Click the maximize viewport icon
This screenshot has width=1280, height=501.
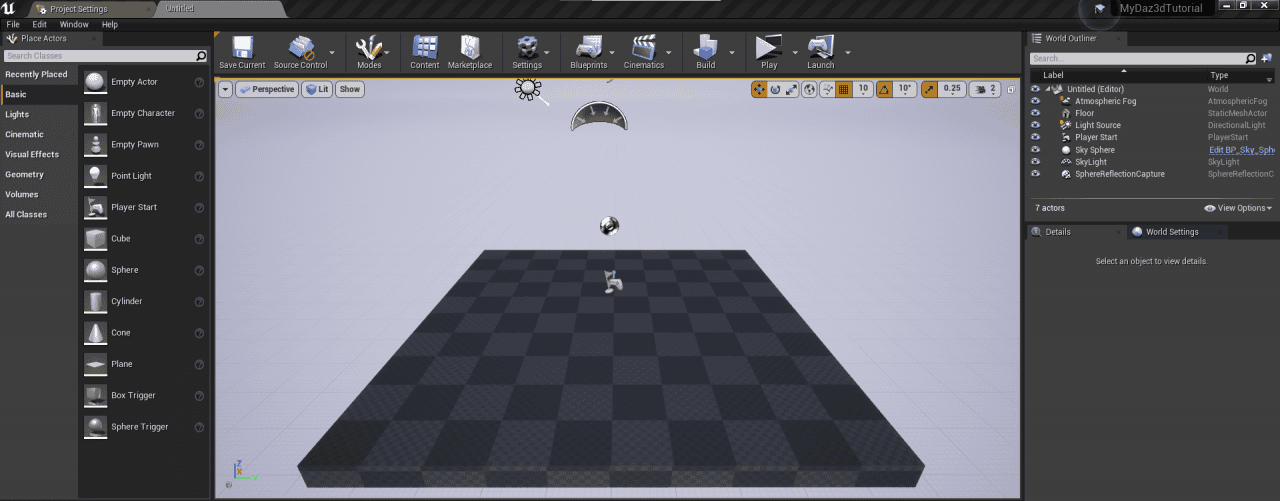(x=1010, y=89)
